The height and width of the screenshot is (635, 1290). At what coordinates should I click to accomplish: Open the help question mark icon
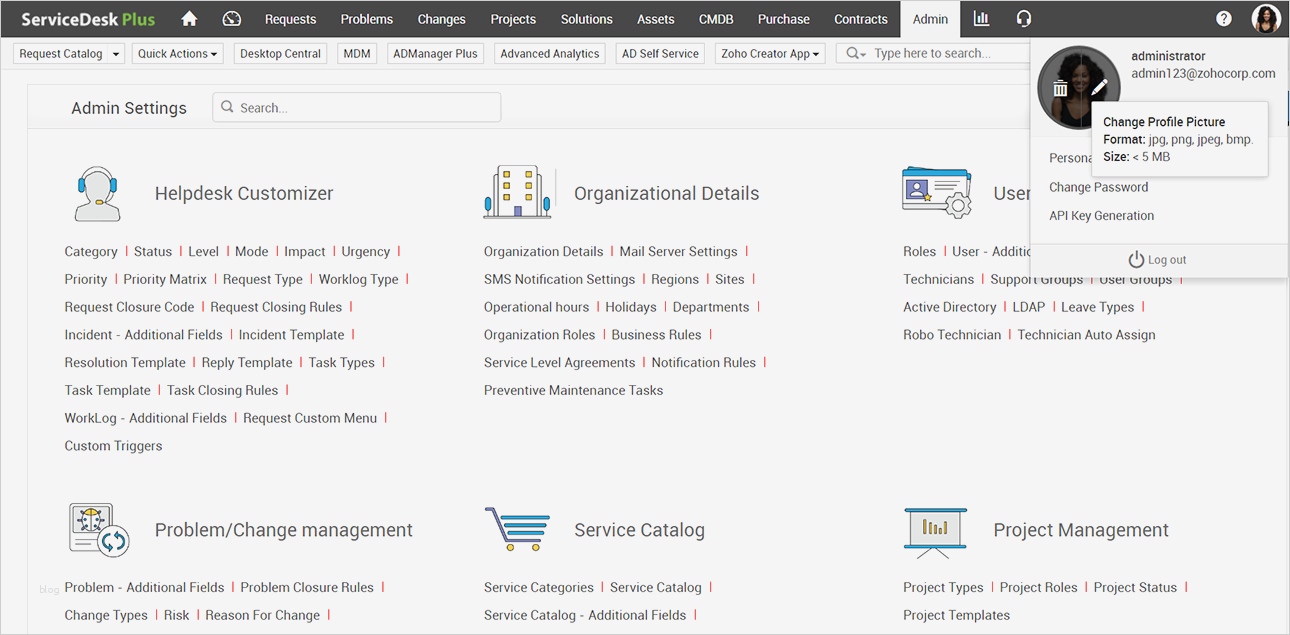coord(1224,19)
